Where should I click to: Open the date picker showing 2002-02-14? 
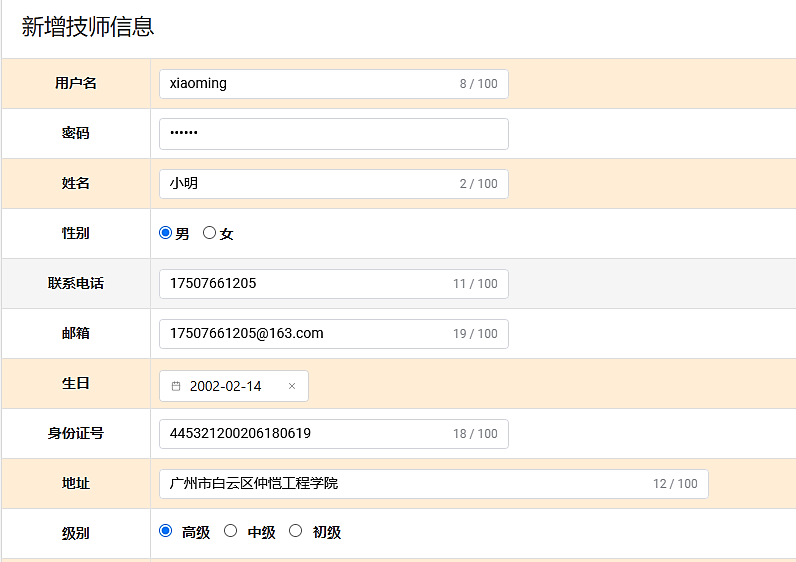tap(226, 386)
